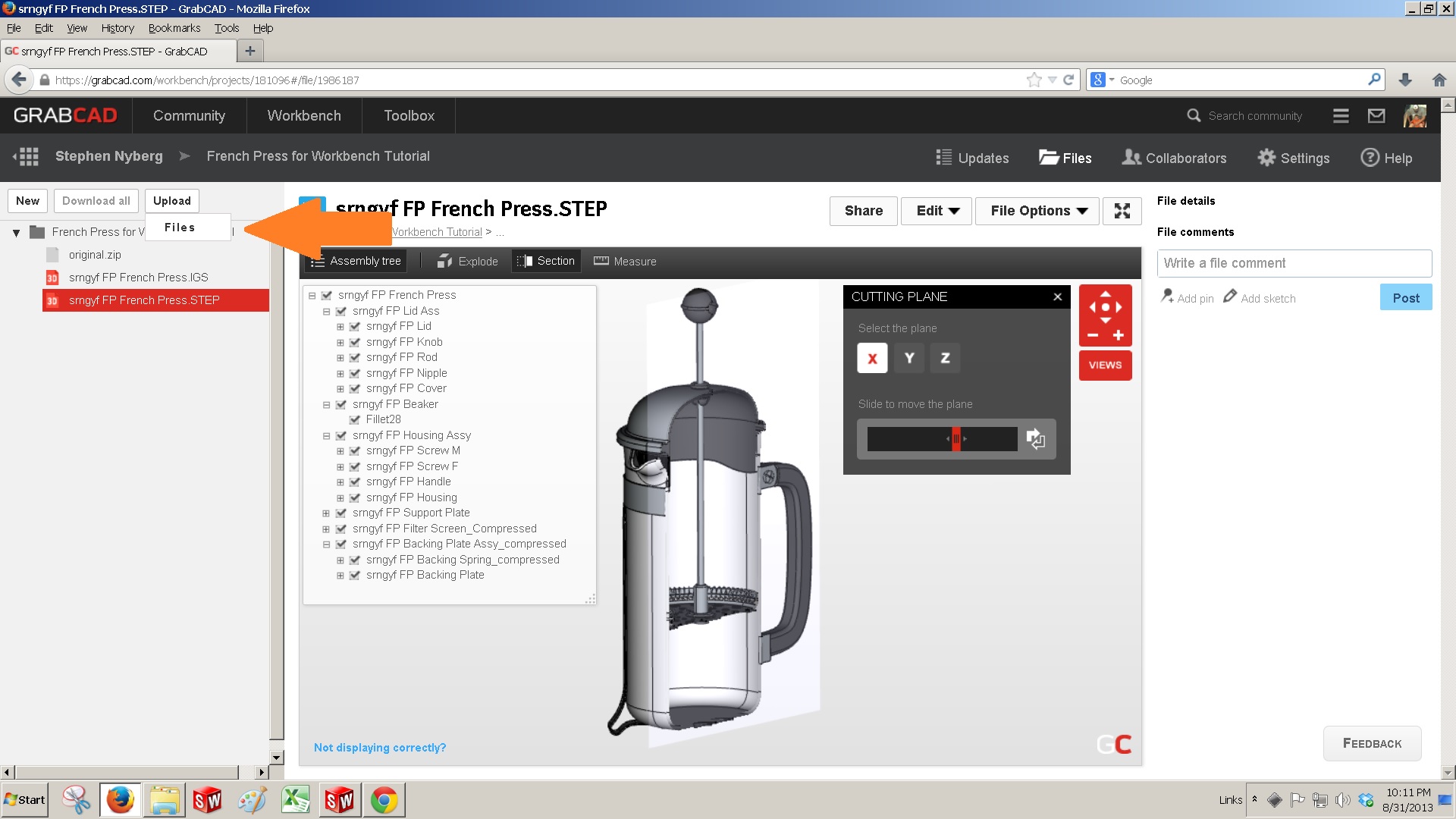Open the Edit dropdown
Image resolution: width=1456 pixels, height=819 pixels.
click(937, 211)
